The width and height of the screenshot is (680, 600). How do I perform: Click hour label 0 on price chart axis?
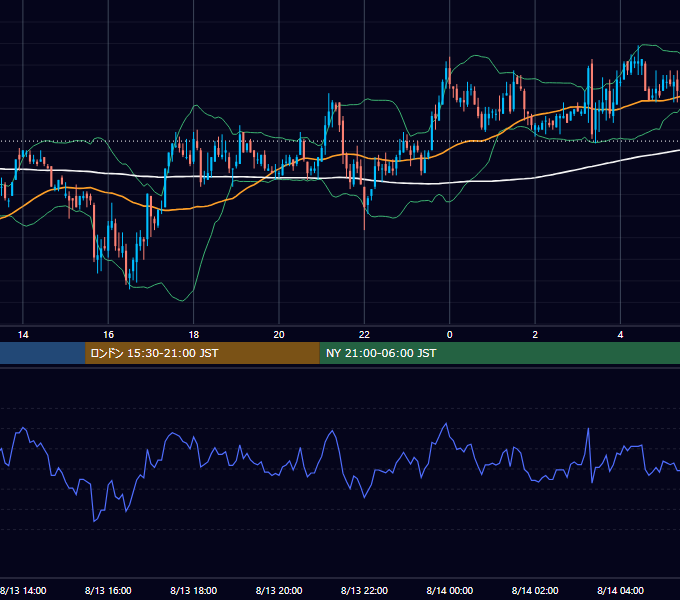(x=450, y=335)
